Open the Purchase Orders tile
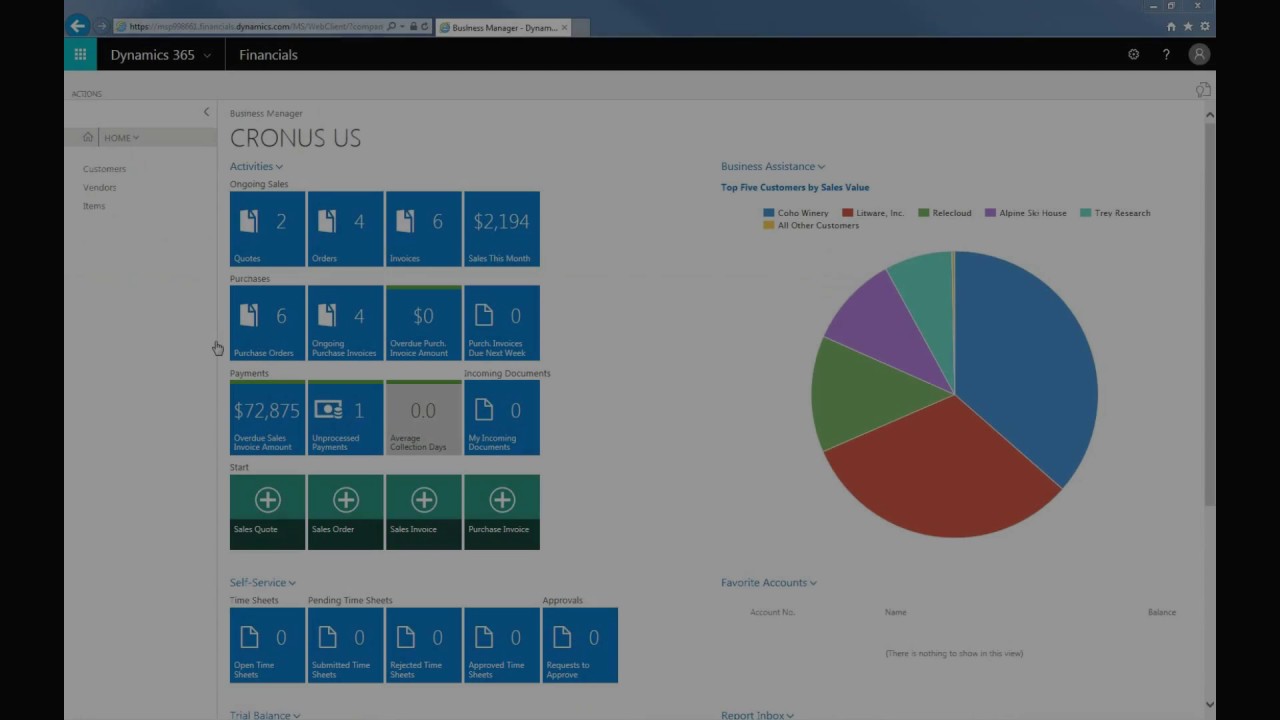 pos(267,323)
